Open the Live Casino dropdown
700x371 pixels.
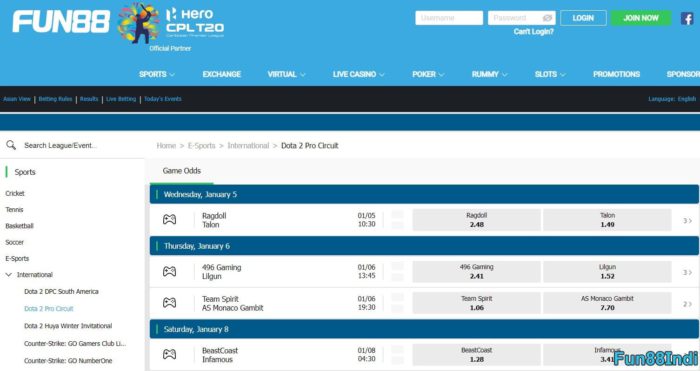click(x=358, y=74)
